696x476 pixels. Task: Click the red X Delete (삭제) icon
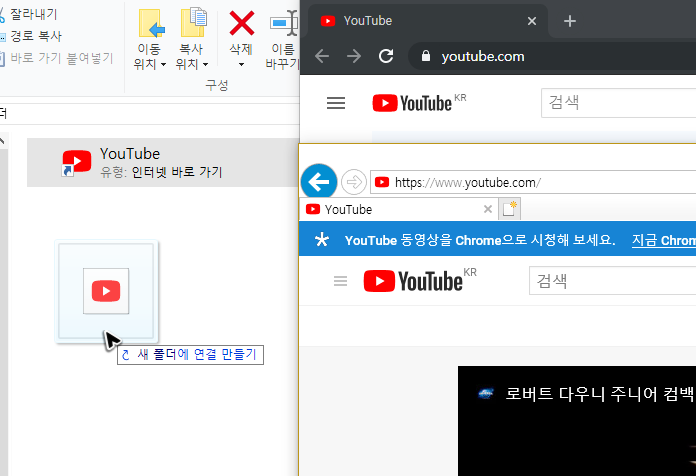241,23
